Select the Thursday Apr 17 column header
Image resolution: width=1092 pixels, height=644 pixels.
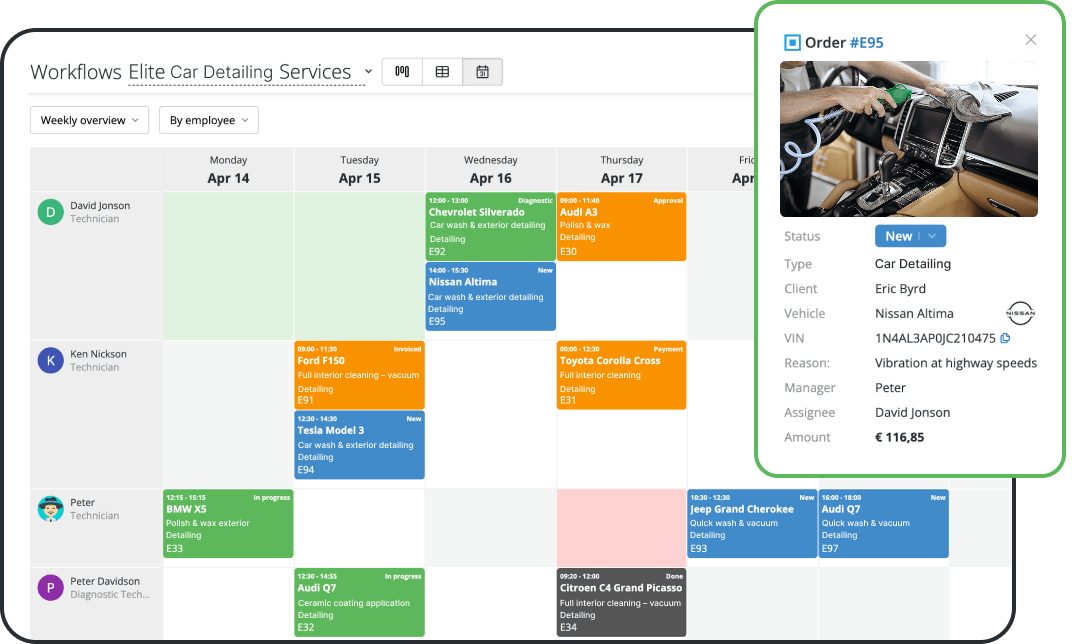[621, 170]
